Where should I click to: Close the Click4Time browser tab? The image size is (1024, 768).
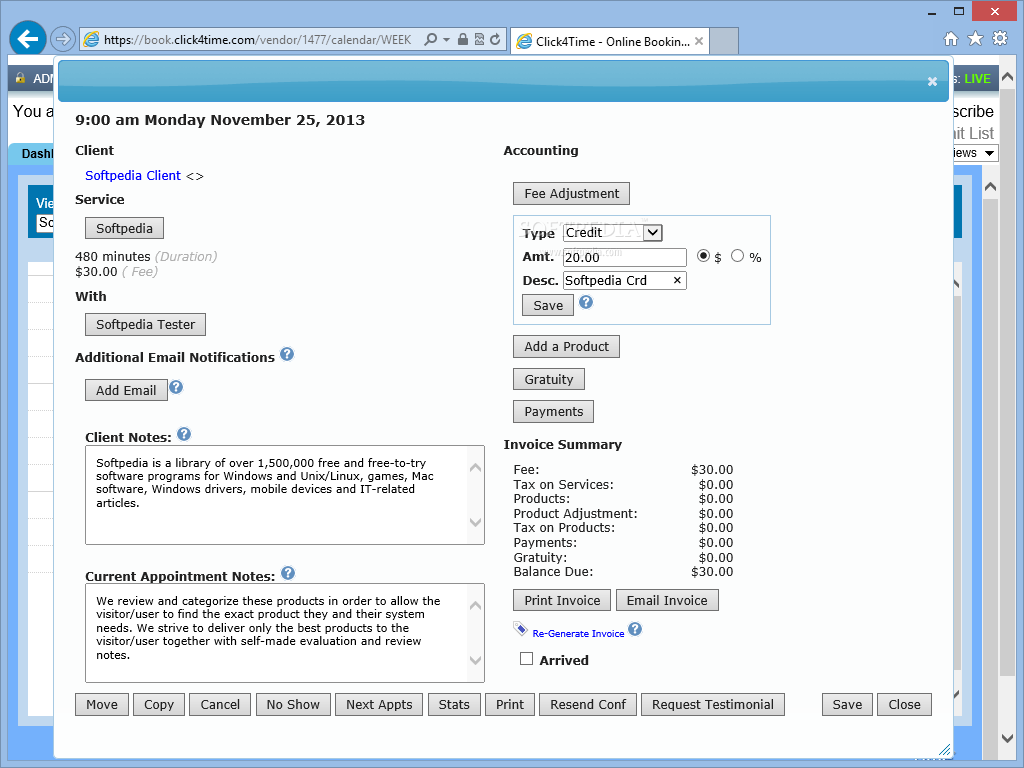699,41
